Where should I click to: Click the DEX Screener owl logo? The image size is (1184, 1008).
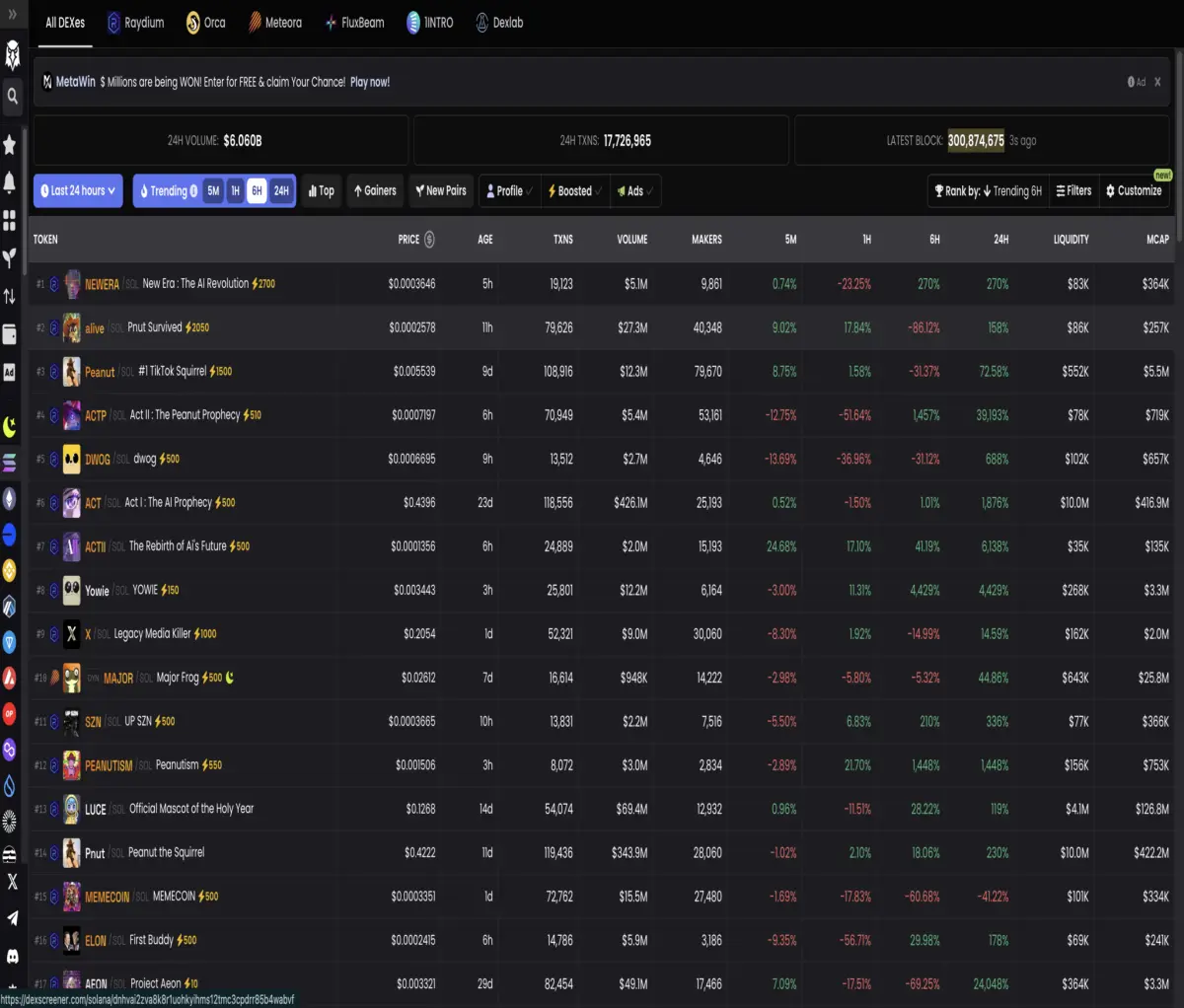point(12,55)
